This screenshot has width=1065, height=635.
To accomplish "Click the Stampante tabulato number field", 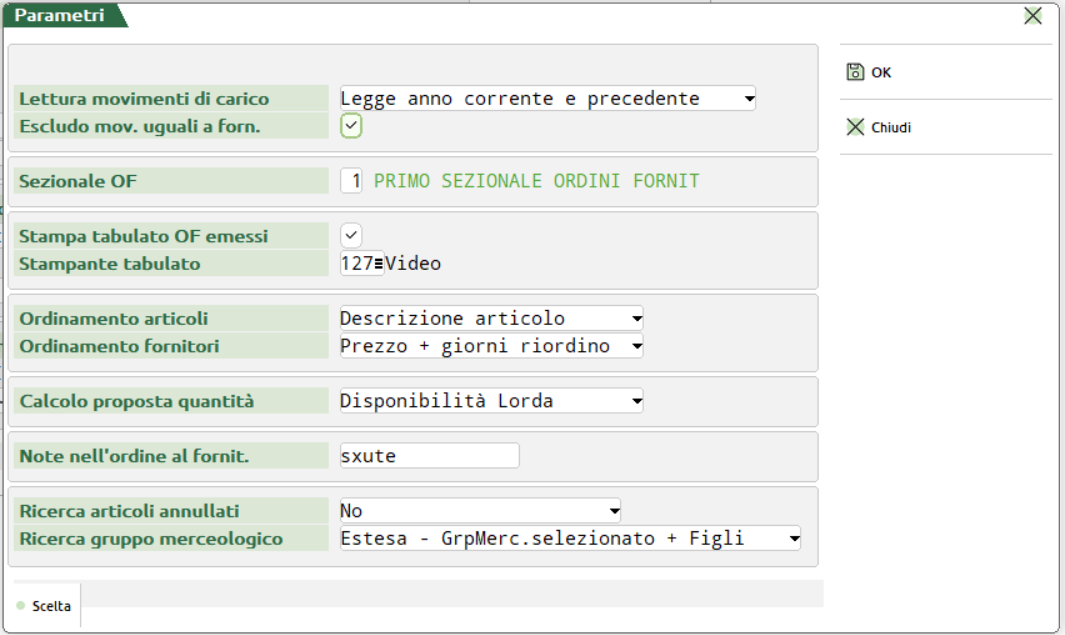I will coord(356,264).
